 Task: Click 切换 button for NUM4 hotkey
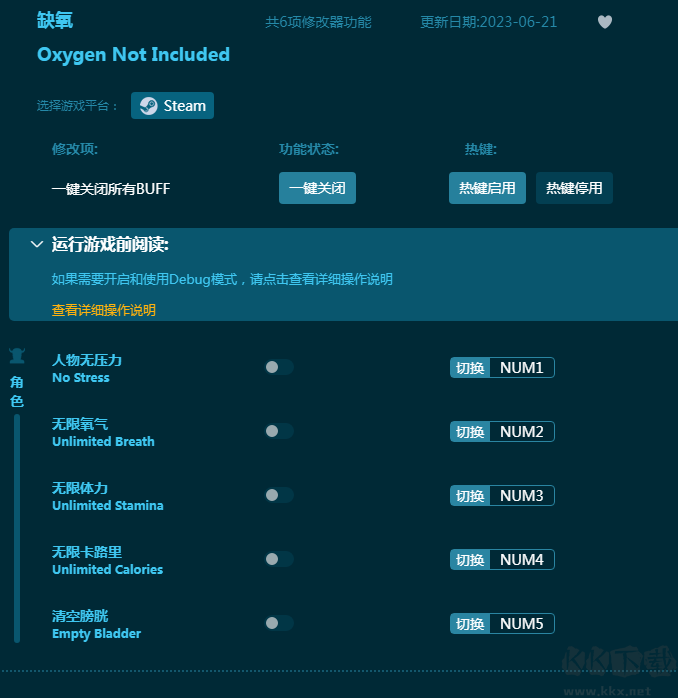(470, 560)
